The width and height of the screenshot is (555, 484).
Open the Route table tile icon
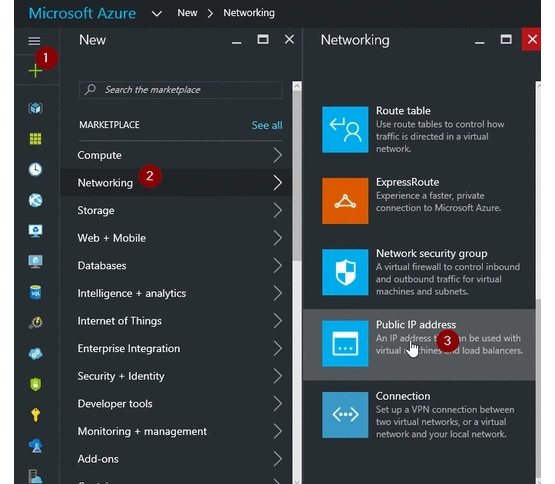[345, 130]
